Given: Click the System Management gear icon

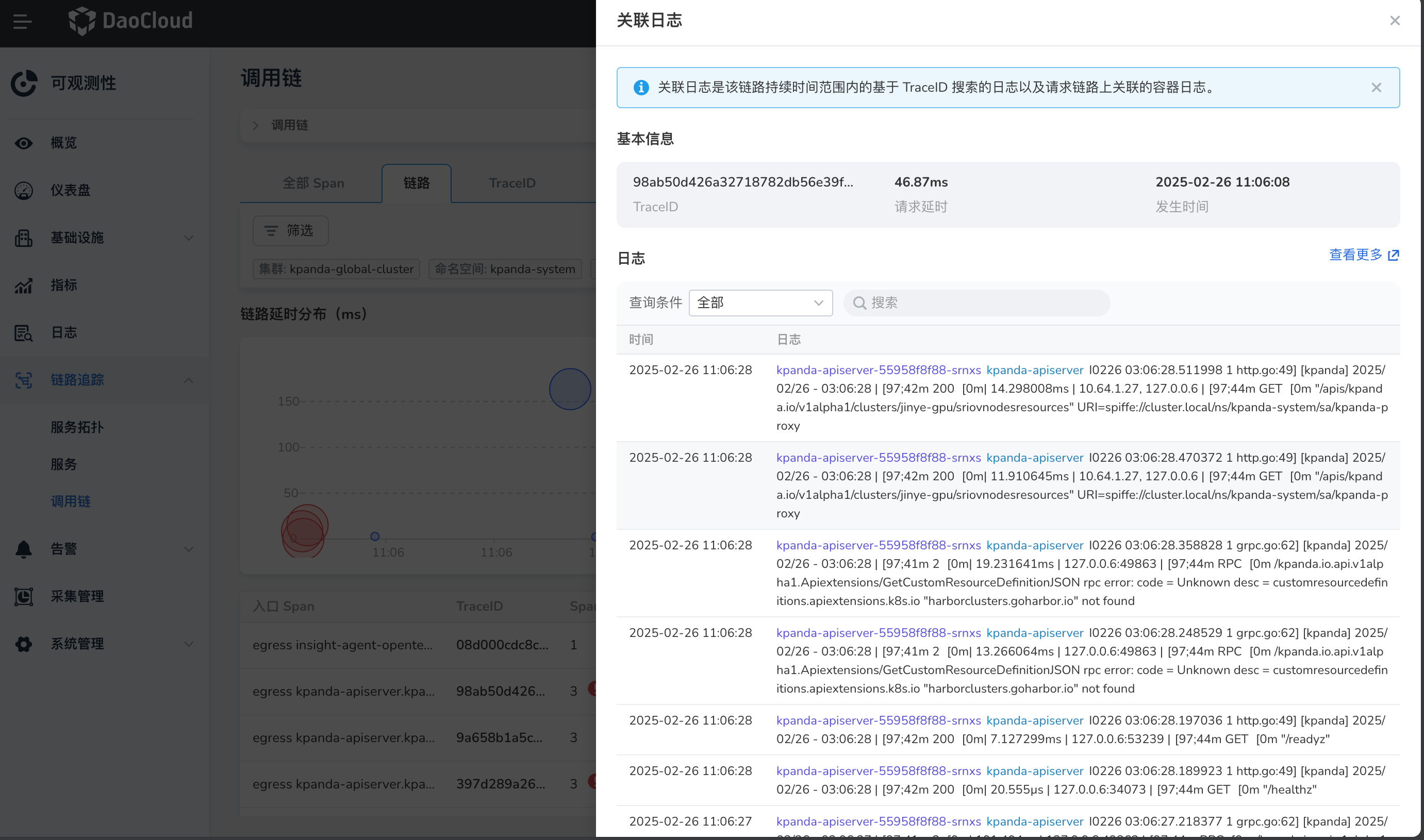Looking at the screenshot, I should 23,644.
